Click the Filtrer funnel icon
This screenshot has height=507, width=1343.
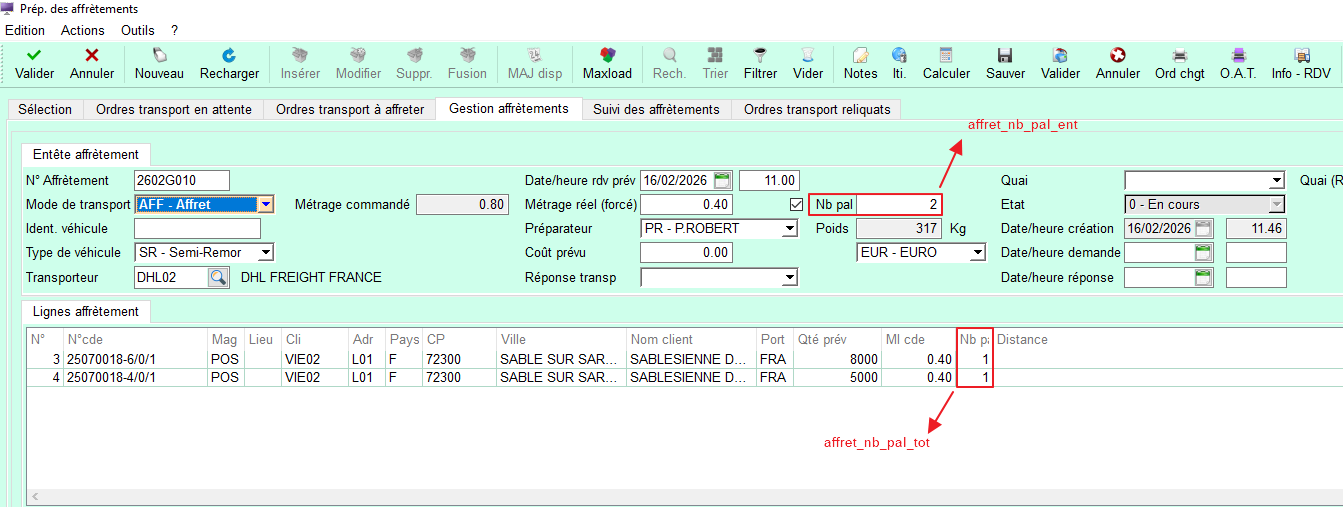760,56
